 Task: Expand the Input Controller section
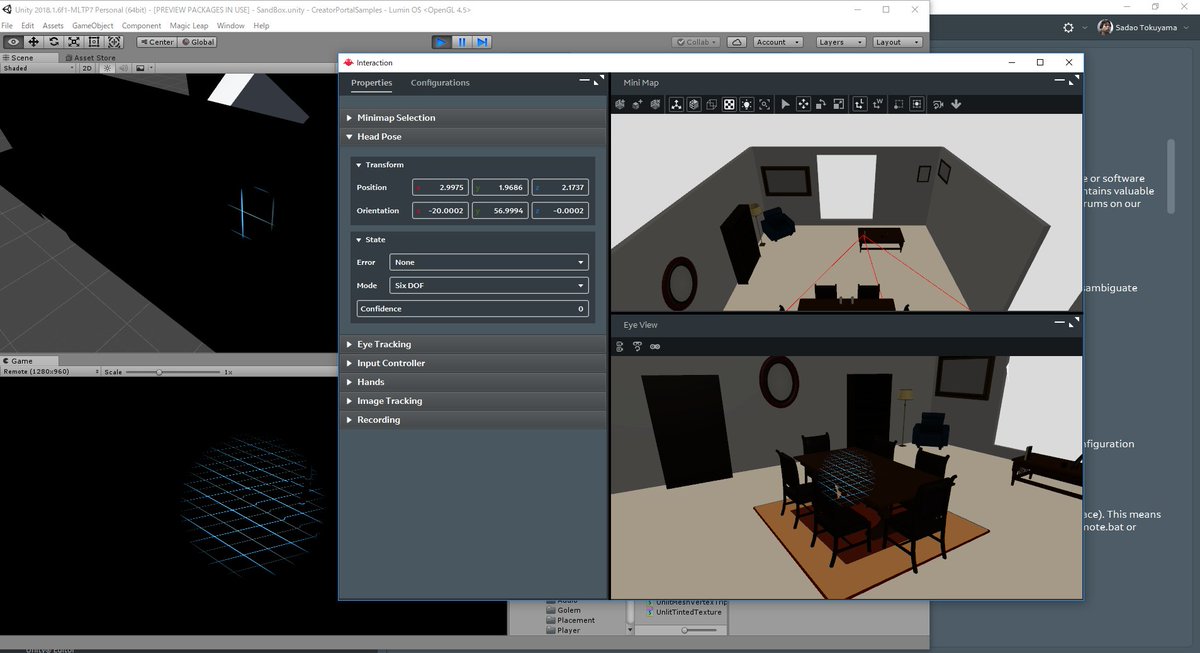pyautogui.click(x=472, y=364)
